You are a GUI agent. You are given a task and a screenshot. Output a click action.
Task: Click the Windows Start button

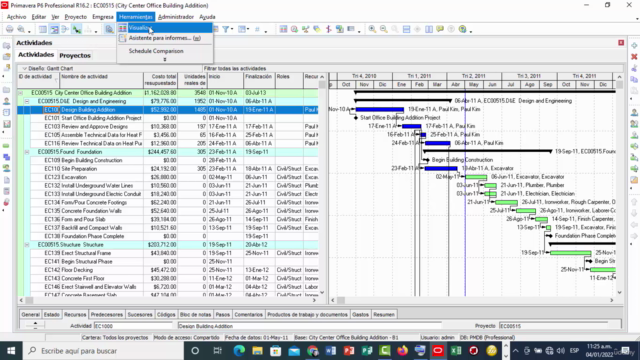[x=11, y=351]
